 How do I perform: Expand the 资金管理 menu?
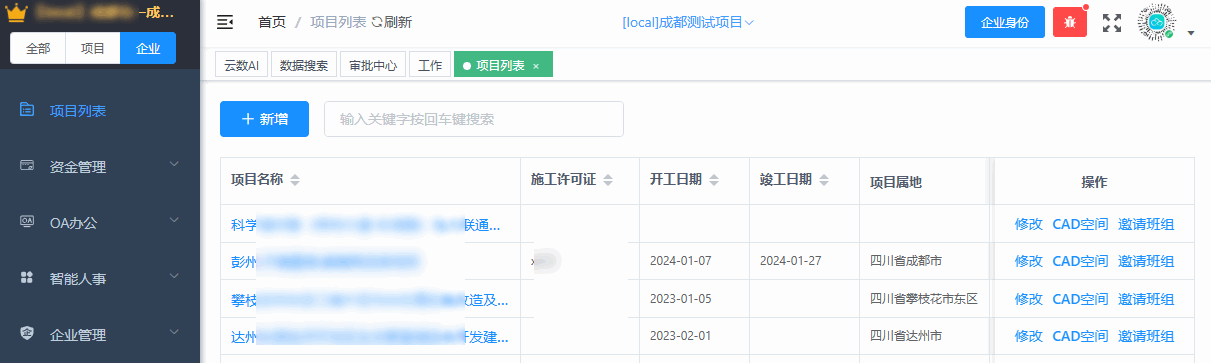coord(174,165)
